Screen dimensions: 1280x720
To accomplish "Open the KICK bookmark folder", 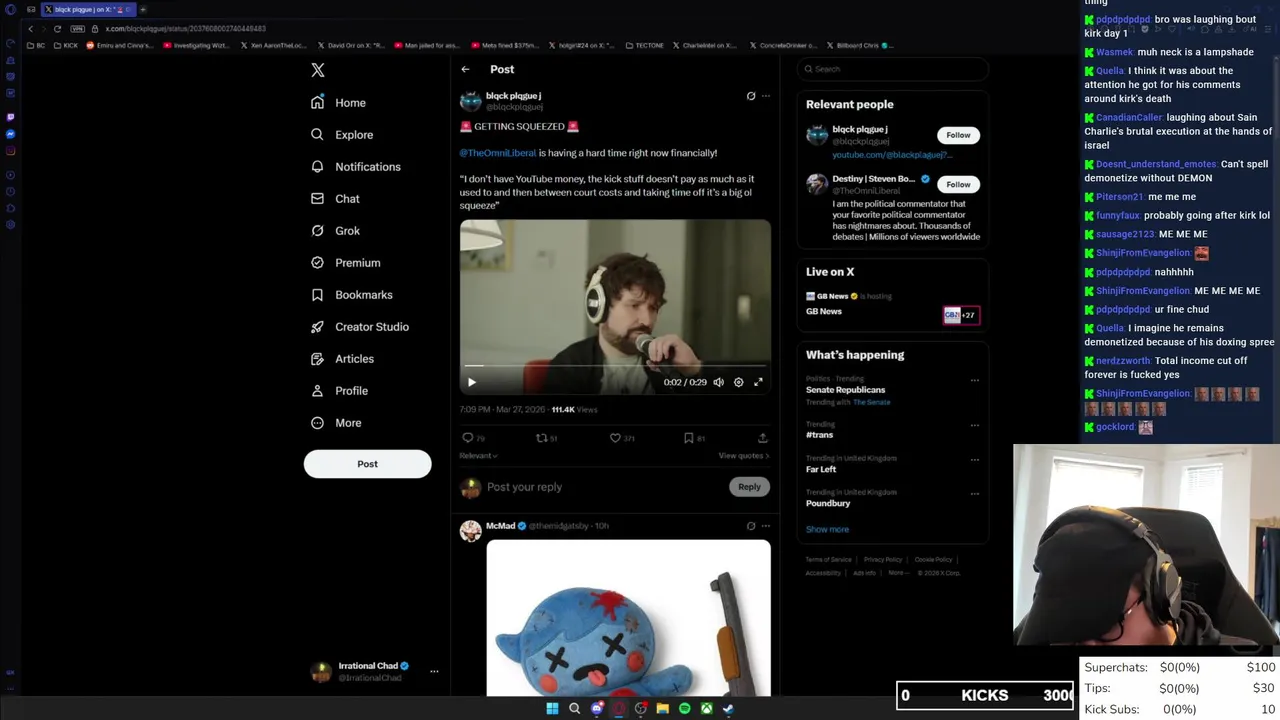I will coord(67,45).
